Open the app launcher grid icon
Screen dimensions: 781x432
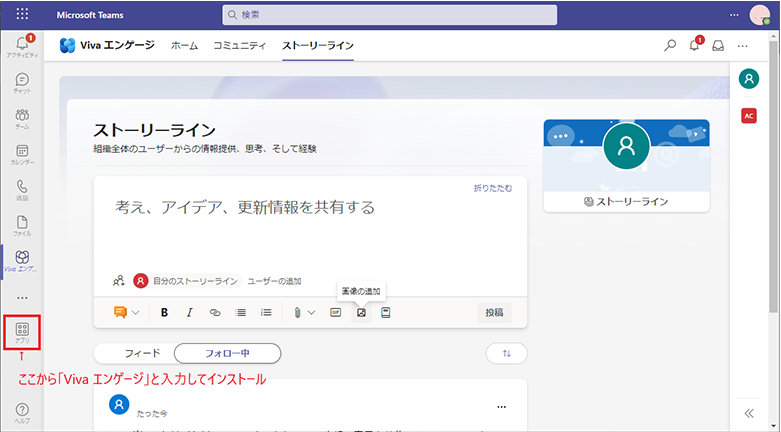[22, 14]
